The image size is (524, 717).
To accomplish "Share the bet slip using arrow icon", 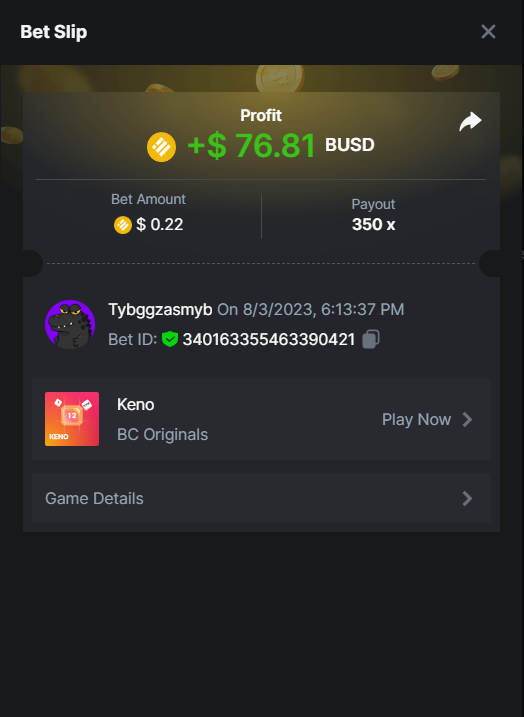I will coord(470,122).
